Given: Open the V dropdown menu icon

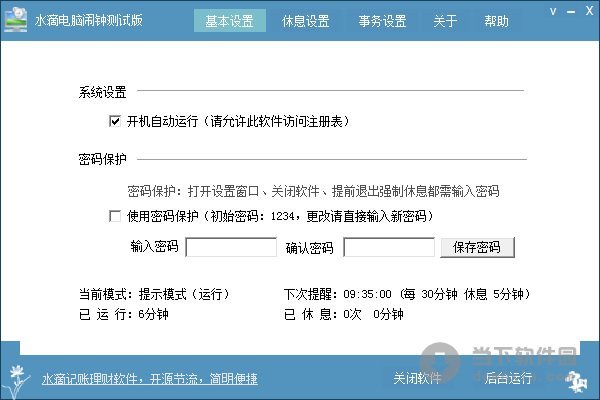Looking at the screenshot, I should (x=553, y=11).
